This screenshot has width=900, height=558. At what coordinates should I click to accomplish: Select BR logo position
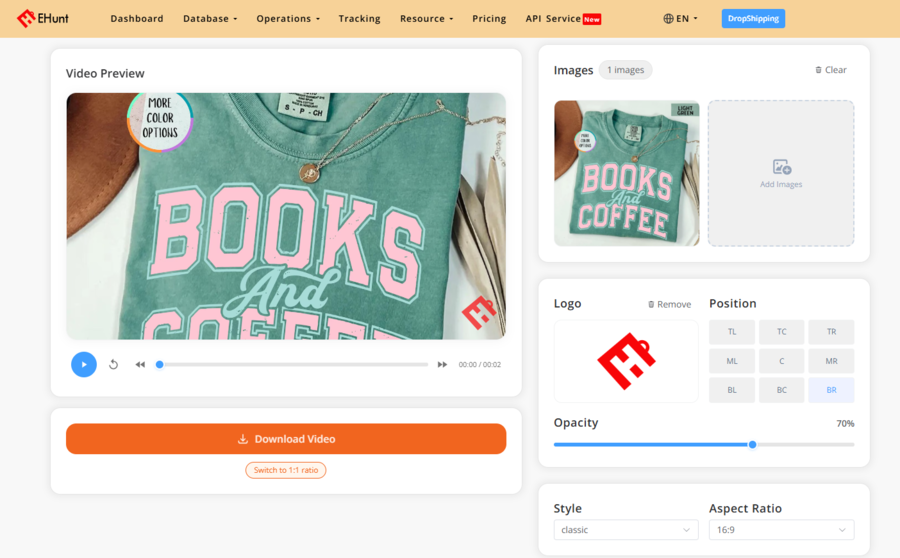pos(831,390)
